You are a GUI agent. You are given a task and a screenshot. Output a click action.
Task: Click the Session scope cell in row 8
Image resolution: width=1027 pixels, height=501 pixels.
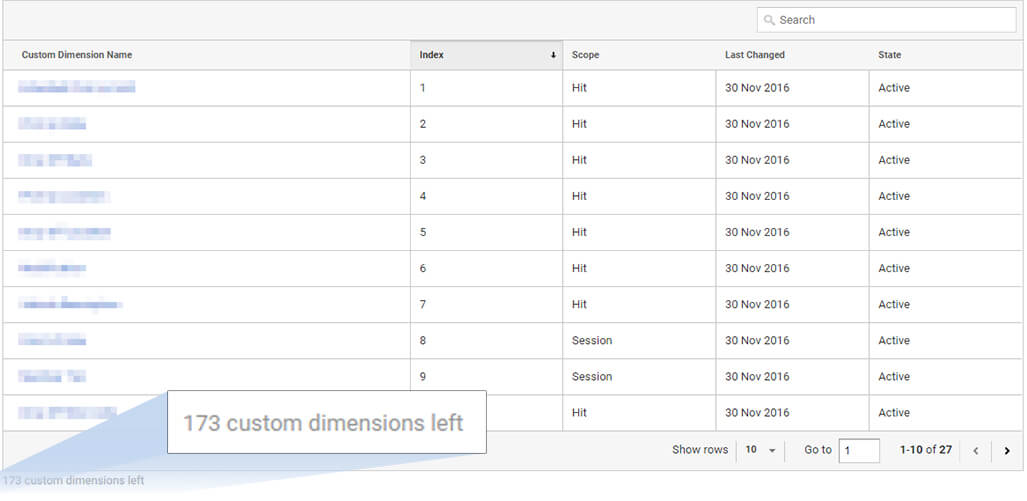(x=592, y=341)
